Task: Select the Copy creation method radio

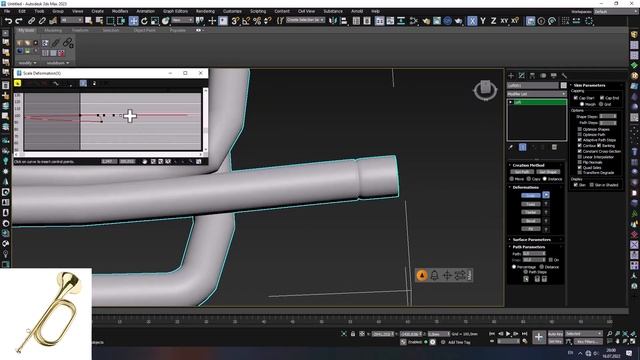Action: [529, 179]
